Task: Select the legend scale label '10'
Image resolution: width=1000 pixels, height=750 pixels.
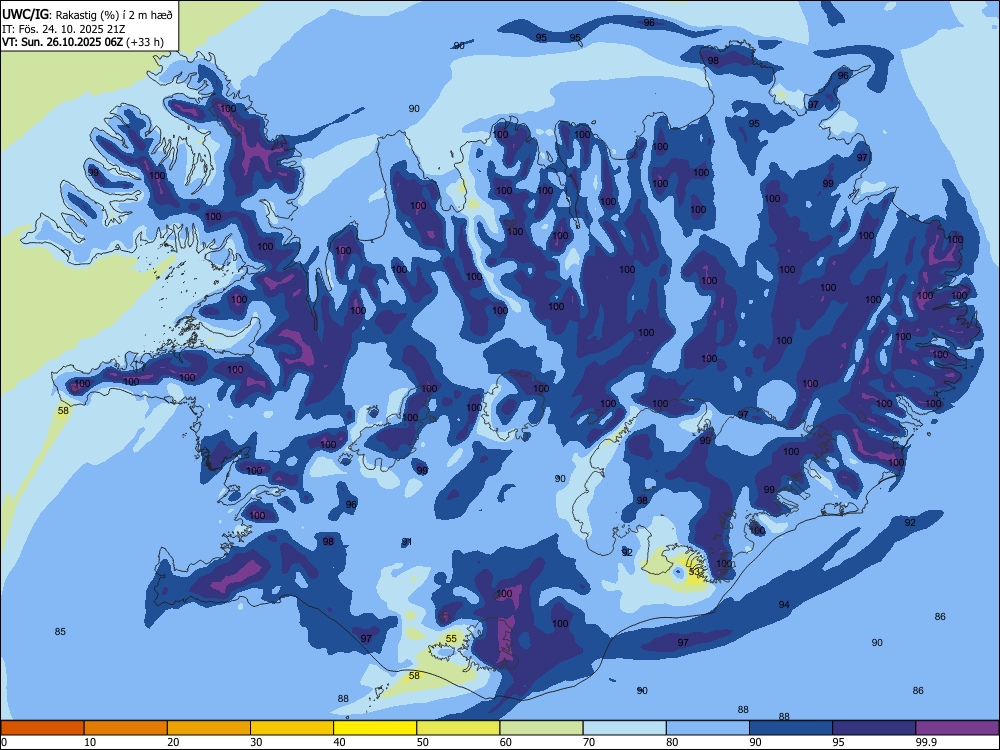Action: (x=90, y=742)
